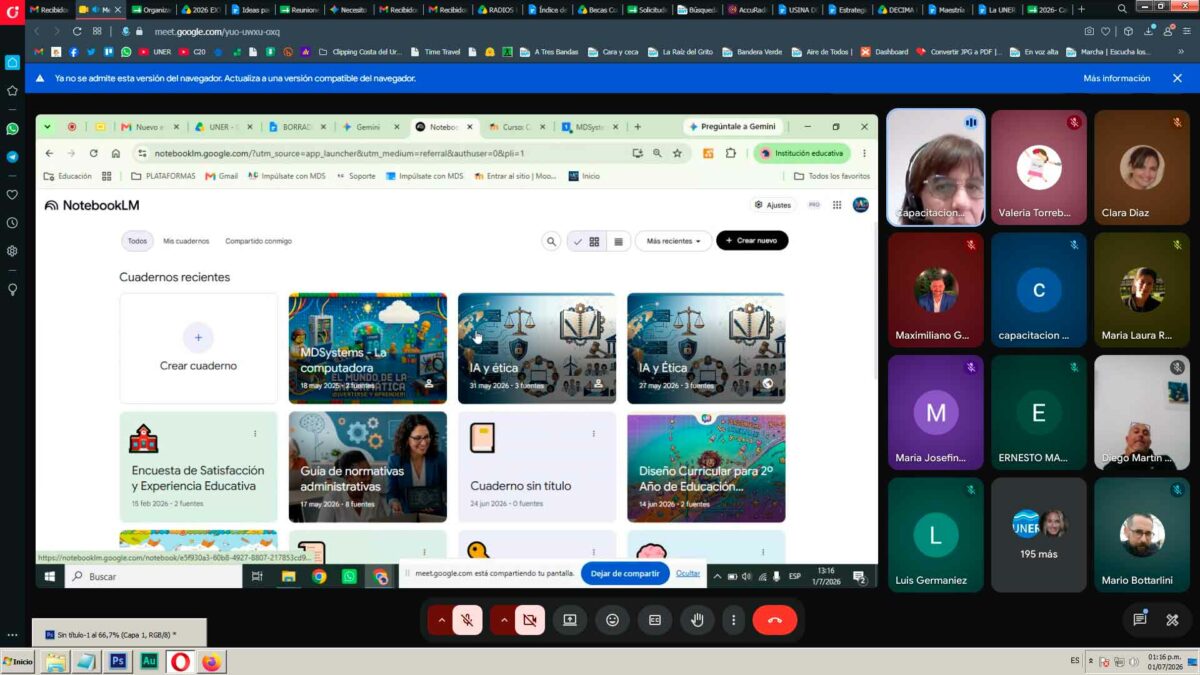1200x675 pixels.
Task: Select the Mis cuadernos tab
Action: point(186,241)
